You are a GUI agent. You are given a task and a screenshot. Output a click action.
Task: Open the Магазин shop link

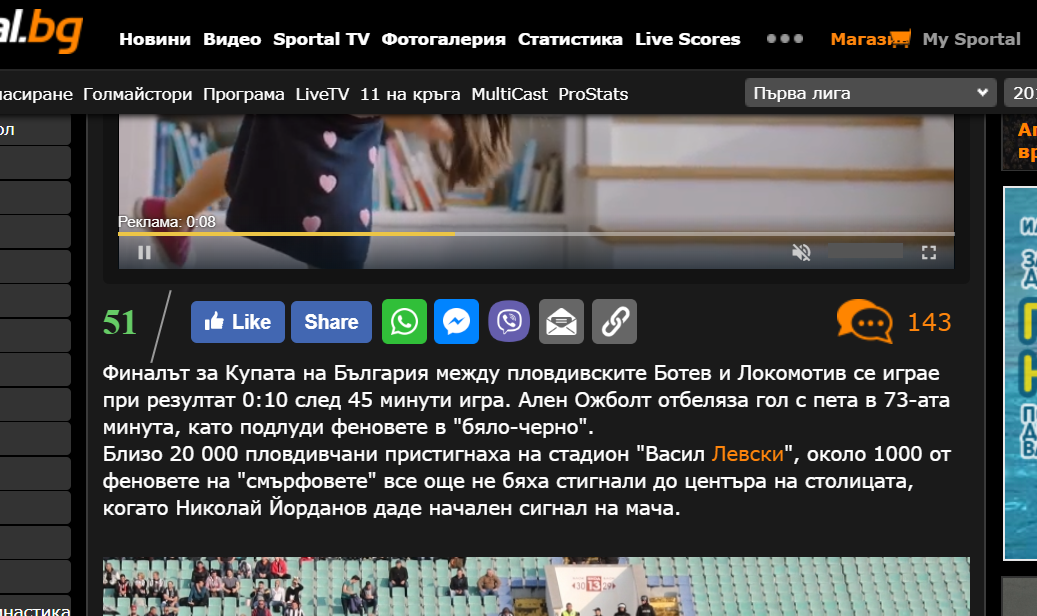point(870,39)
